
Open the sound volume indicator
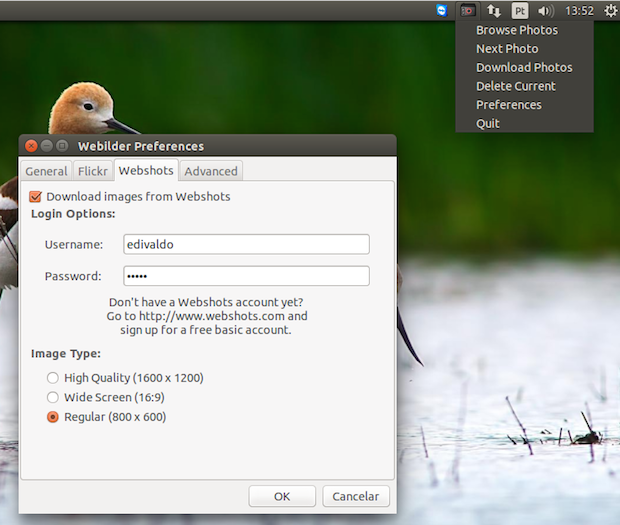(x=546, y=11)
